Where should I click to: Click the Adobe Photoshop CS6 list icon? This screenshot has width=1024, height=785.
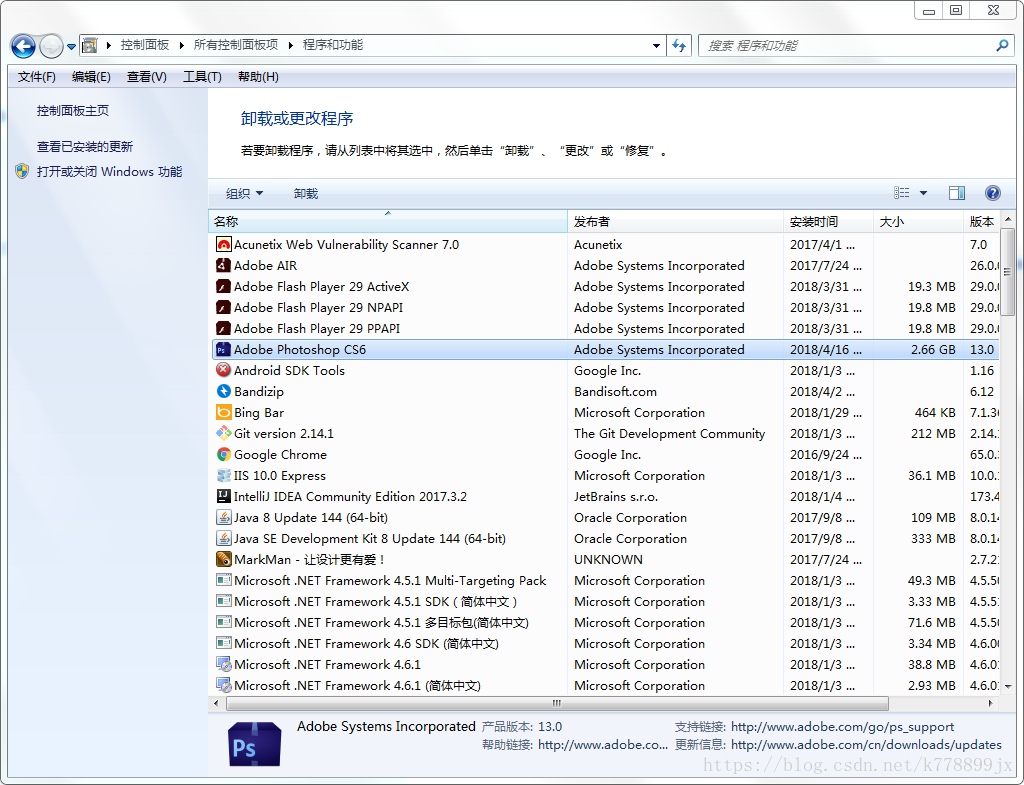[223, 350]
